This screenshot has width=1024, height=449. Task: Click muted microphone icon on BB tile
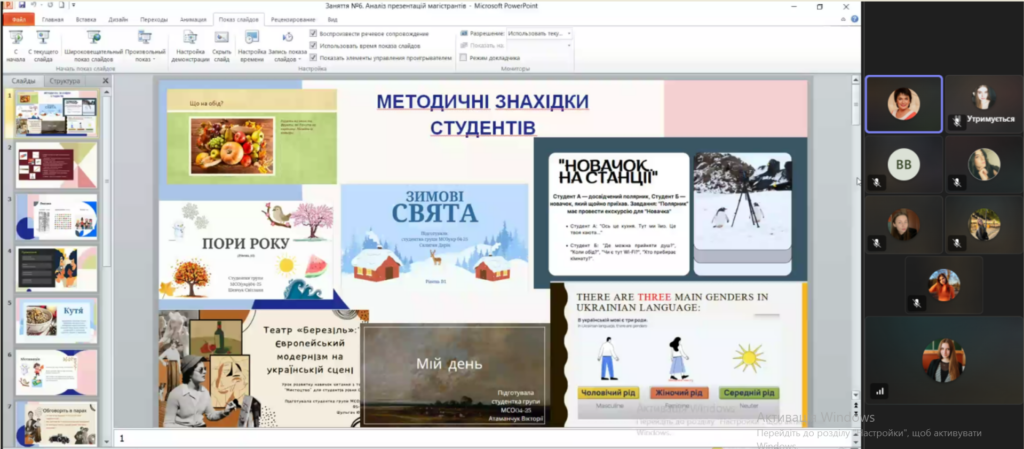pyautogui.click(x=876, y=183)
